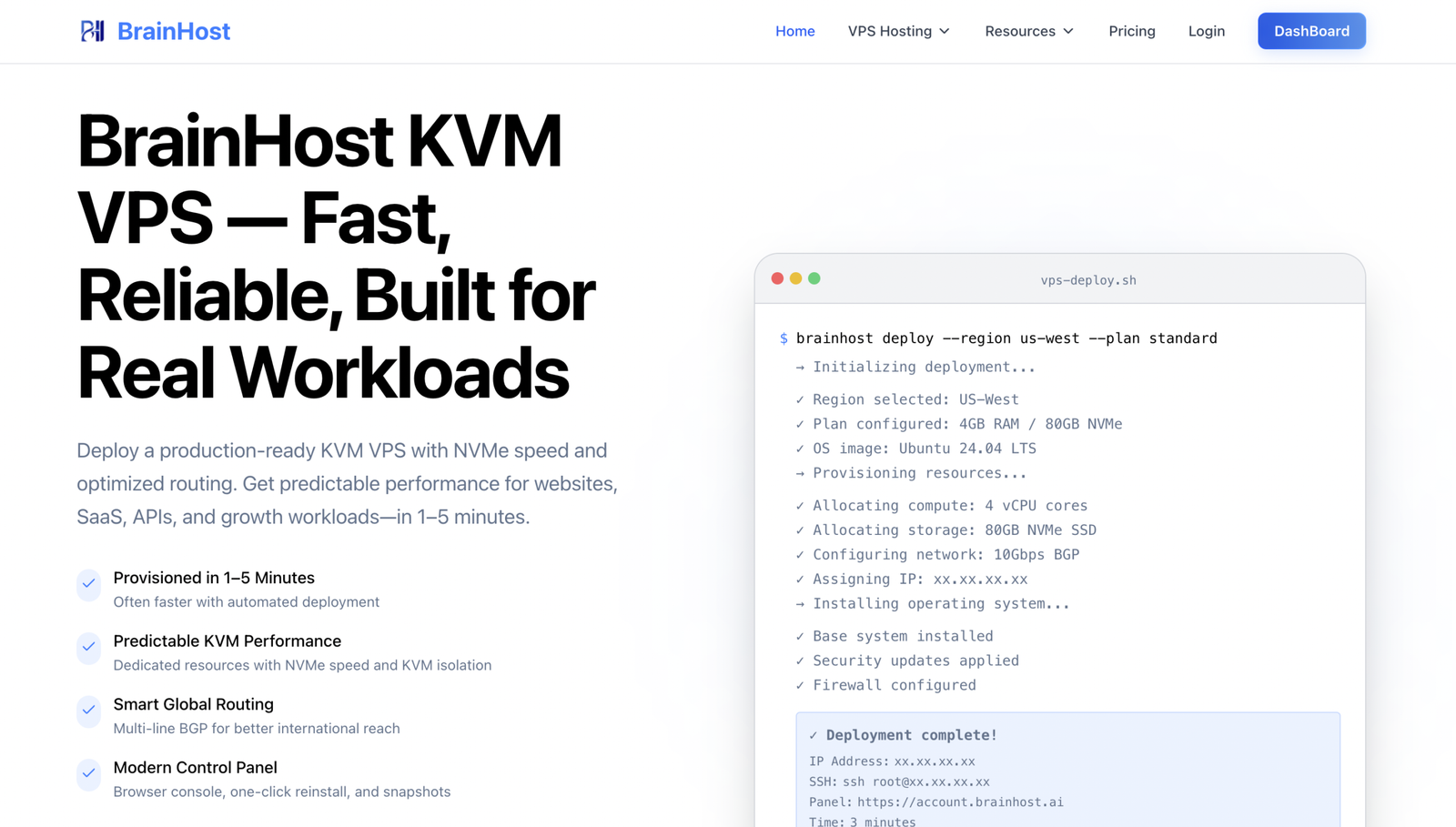Click the 'Firewall configured' line
The width and height of the screenshot is (1456, 827).
885,685
